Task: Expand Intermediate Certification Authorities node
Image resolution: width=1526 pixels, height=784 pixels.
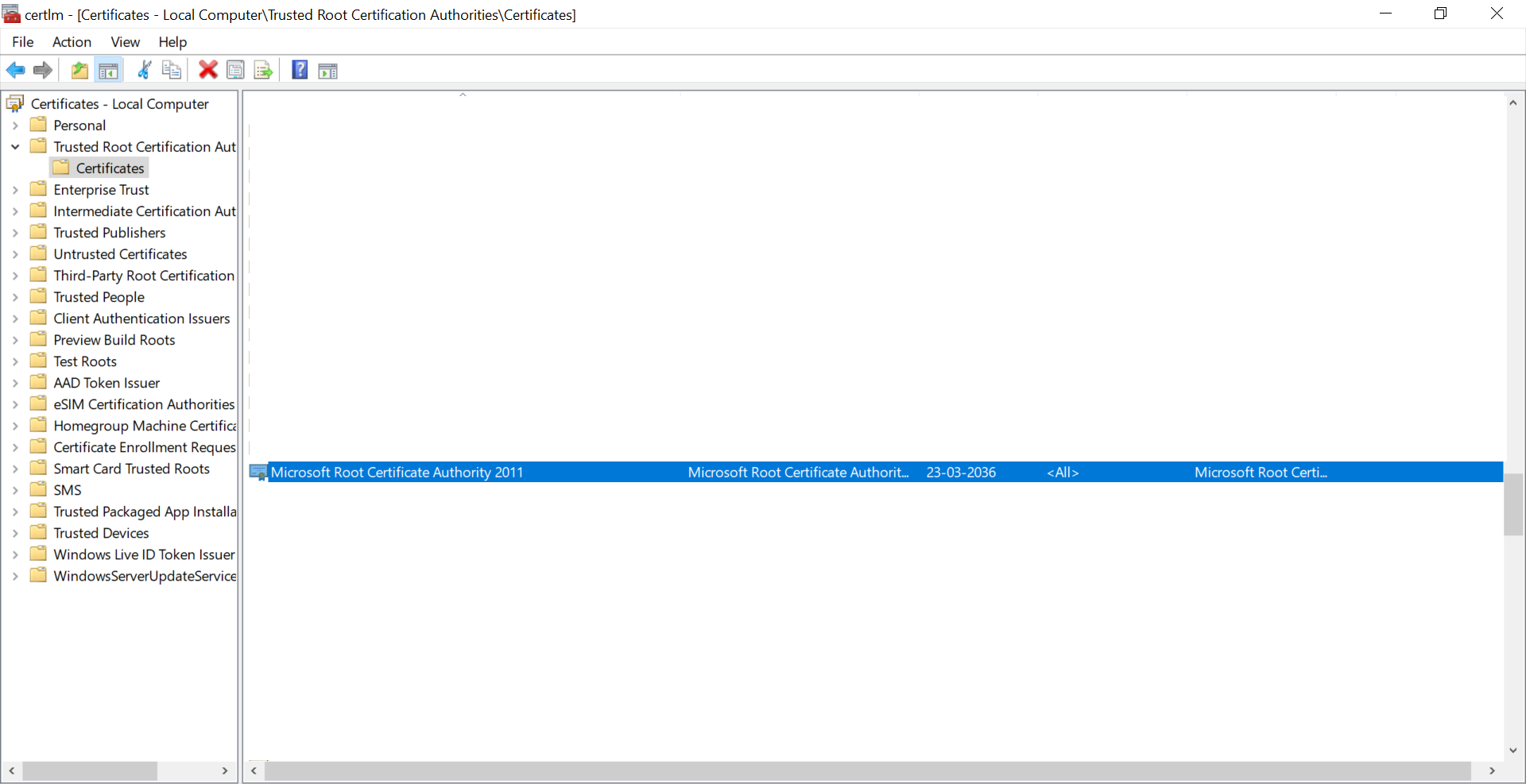Action: pos(15,211)
